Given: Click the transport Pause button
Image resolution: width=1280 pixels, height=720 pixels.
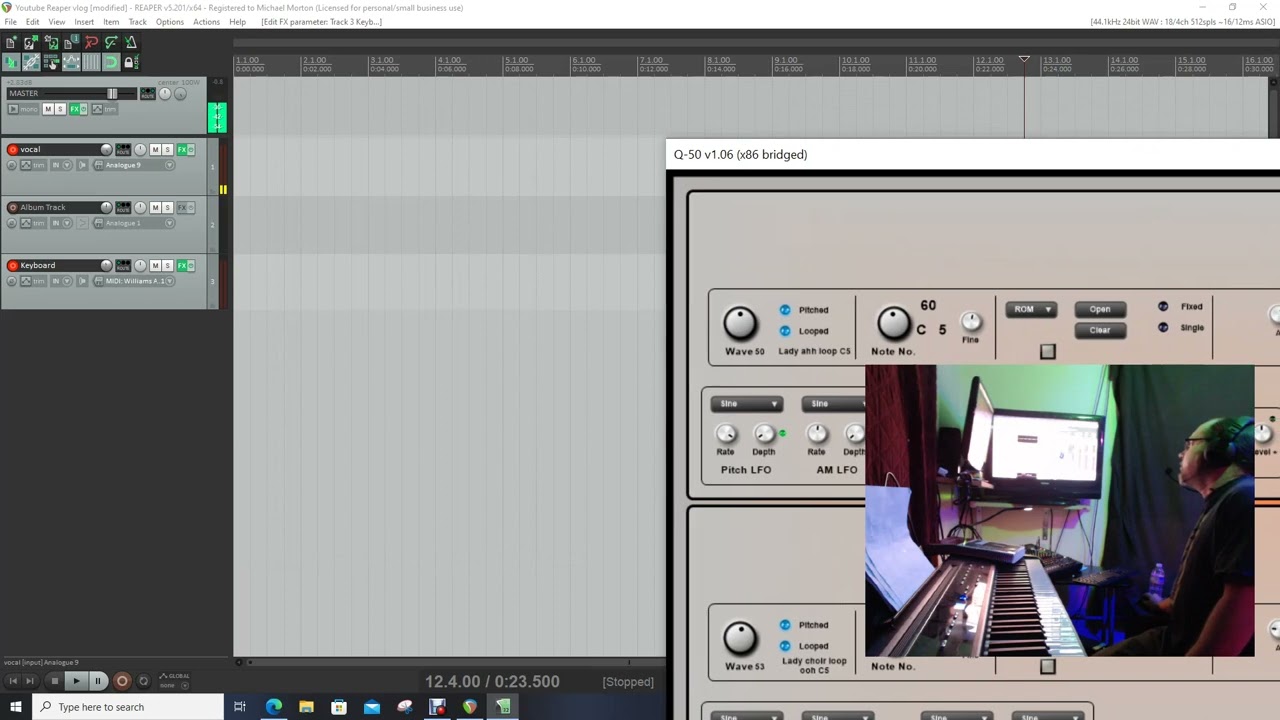Looking at the screenshot, I should point(98,681).
